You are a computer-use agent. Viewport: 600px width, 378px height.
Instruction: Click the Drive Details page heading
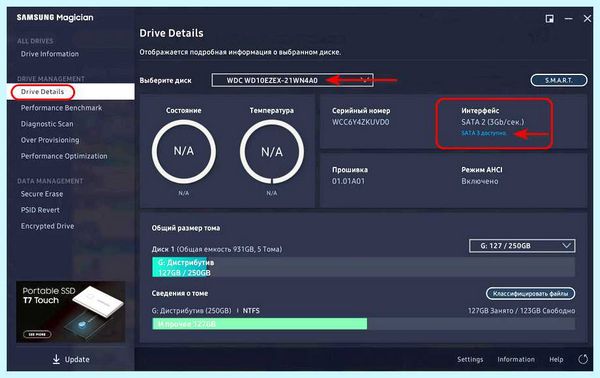[x=171, y=33]
